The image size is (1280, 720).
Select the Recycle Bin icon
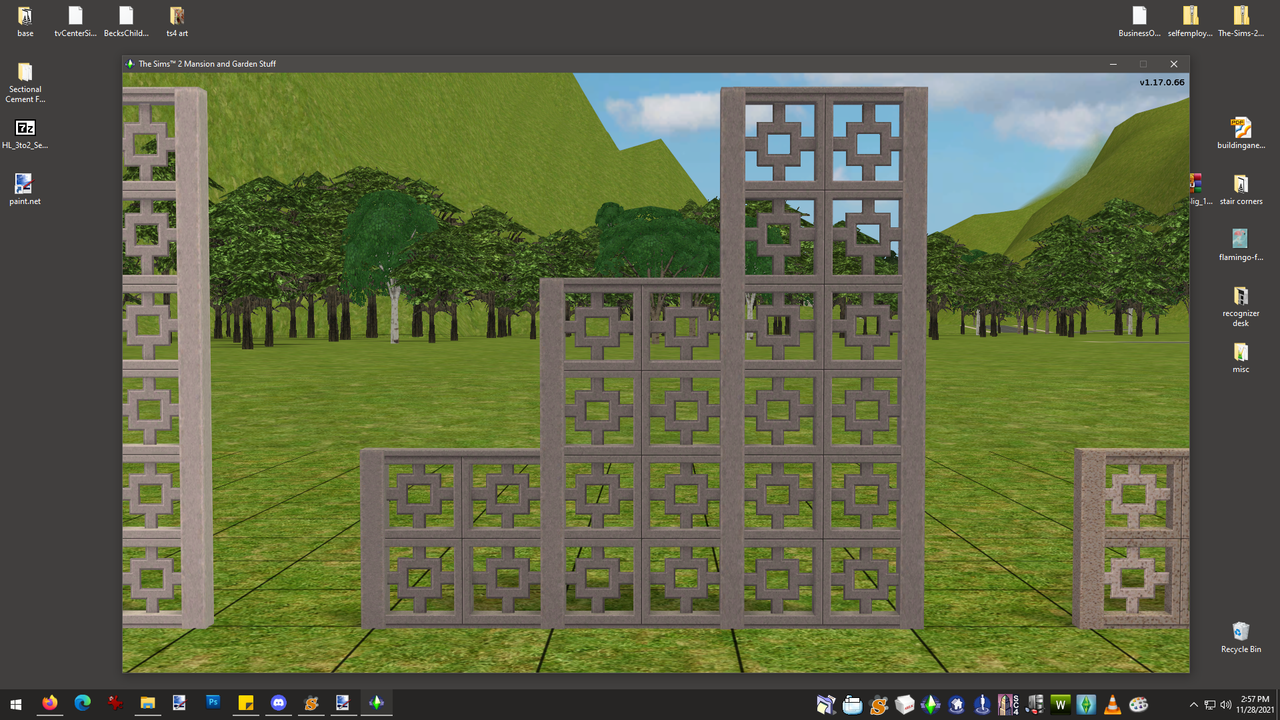[x=1241, y=638]
